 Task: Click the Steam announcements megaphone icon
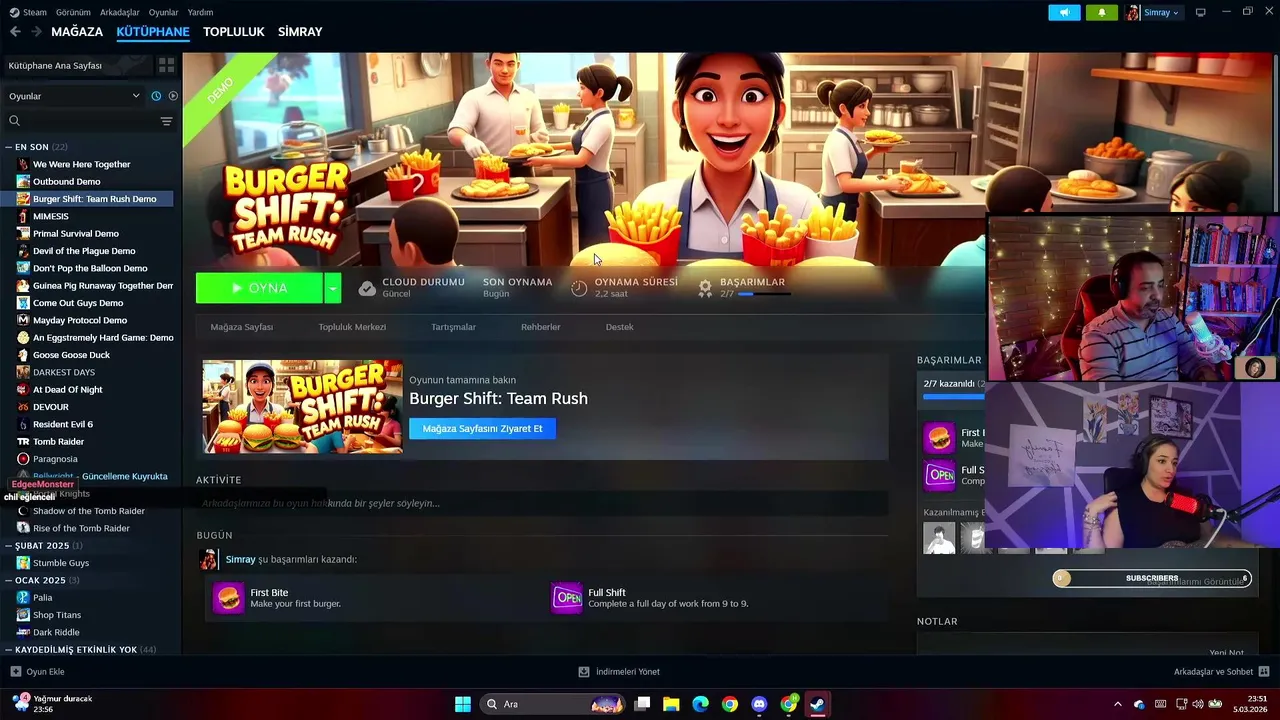click(x=1064, y=12)
